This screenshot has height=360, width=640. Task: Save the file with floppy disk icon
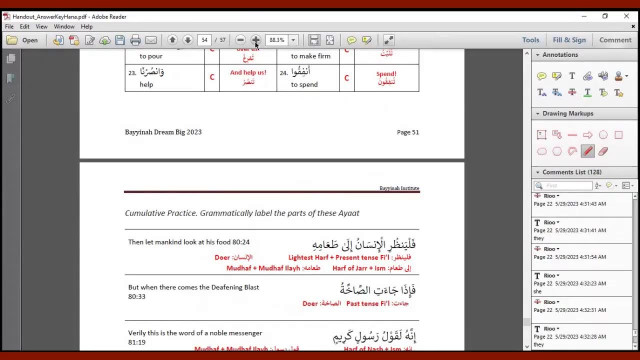tap(120, 40)
